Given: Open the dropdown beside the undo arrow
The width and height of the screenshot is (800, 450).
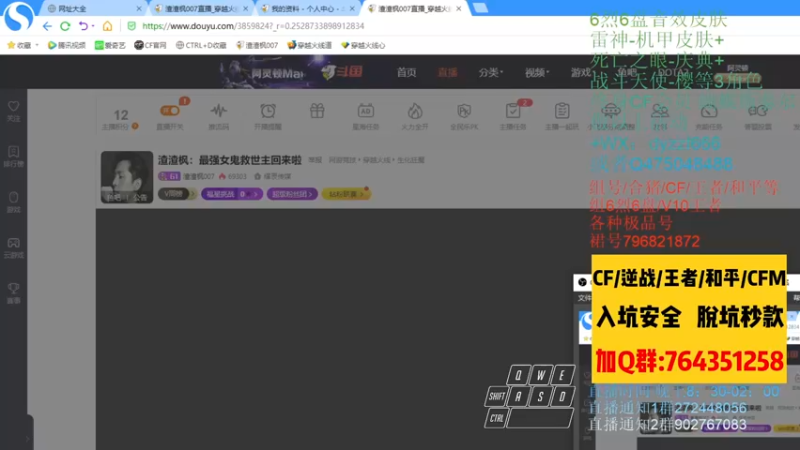Looking at the screenshot, I should coord(93,26).
